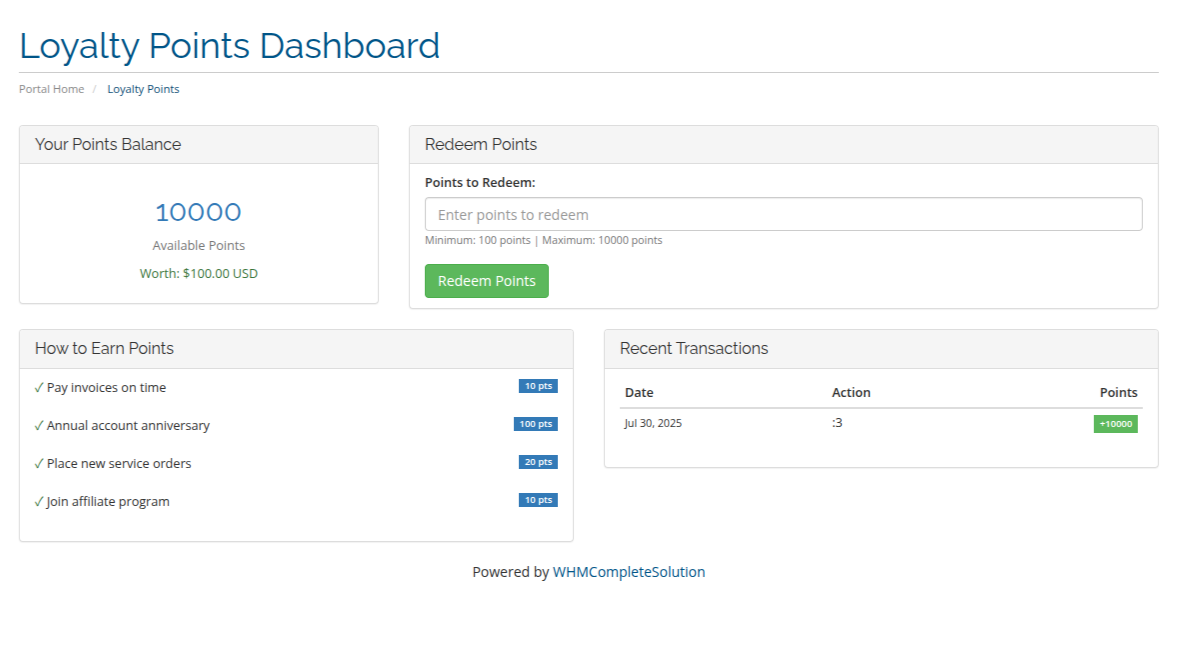Click the Date column header
1179x663 pixels.
coord(638,392)
